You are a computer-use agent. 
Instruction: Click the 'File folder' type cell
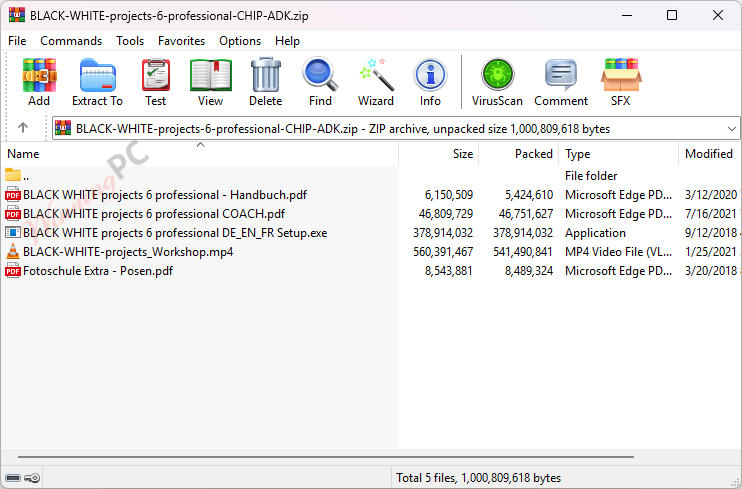pyautogui.click(x=591, y=176)
